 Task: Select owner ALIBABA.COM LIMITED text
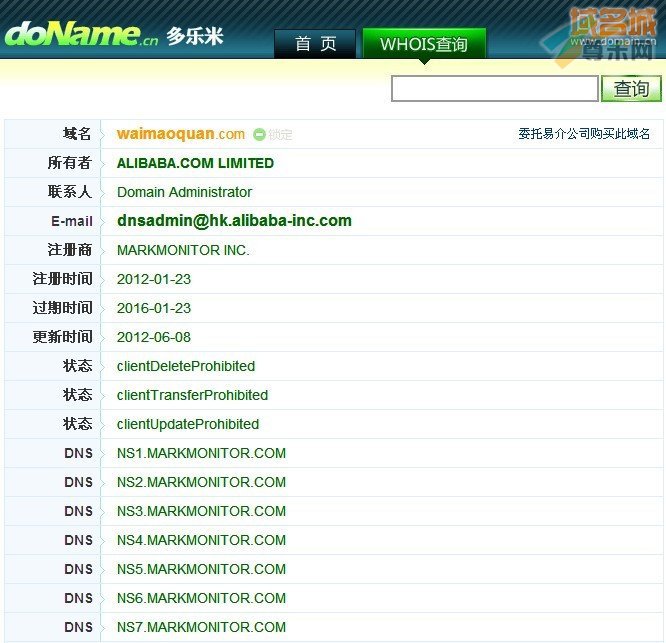pos(195,163)
